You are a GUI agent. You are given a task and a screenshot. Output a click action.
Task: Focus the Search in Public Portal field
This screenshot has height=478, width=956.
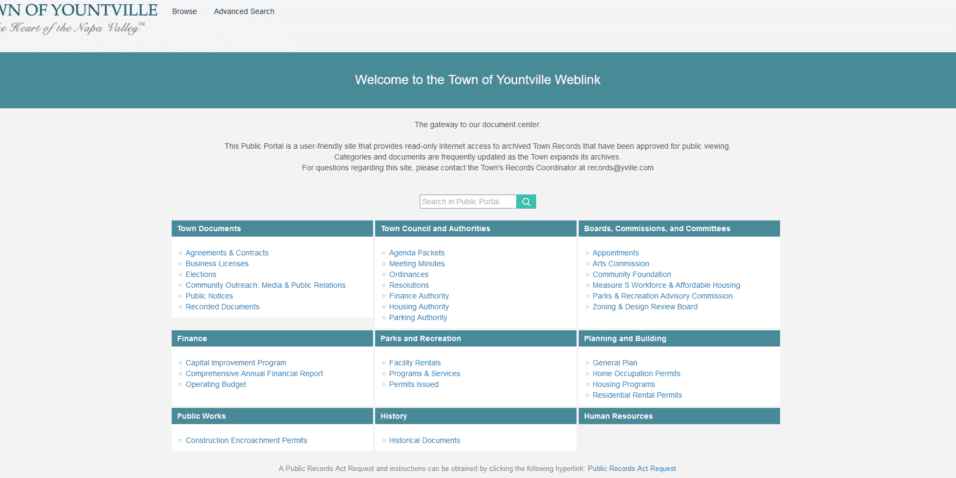point(467,202)
